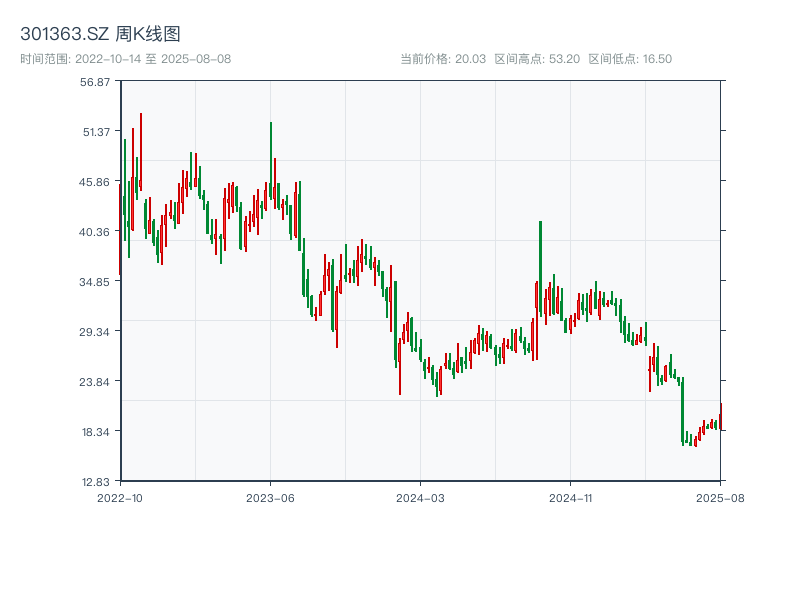Click the 45.86 y-axis price label

96,182
